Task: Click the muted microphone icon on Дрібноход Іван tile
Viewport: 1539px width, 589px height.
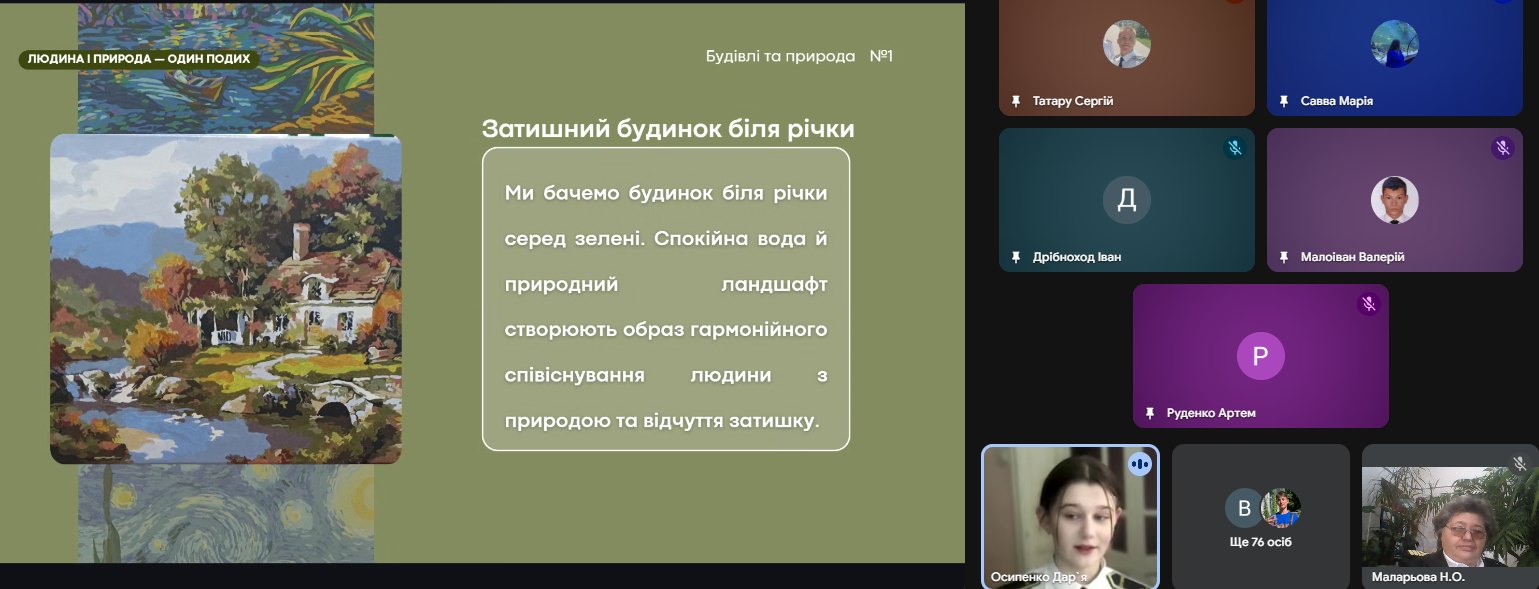Action: [x=1235, y=148]
